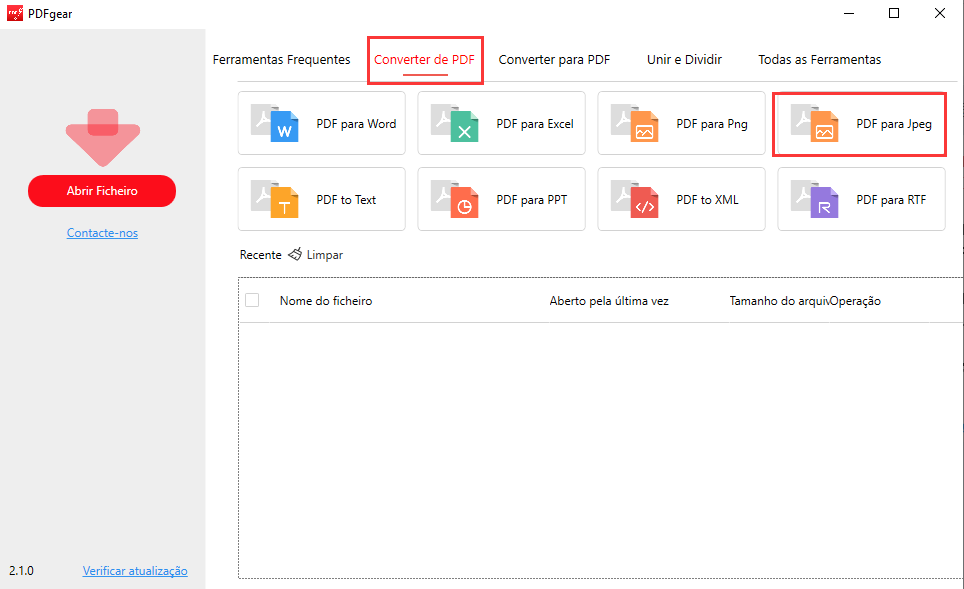The image size is (964, 589).
Task: Open the Contacte-nos link
Action: tap(102, 232)
